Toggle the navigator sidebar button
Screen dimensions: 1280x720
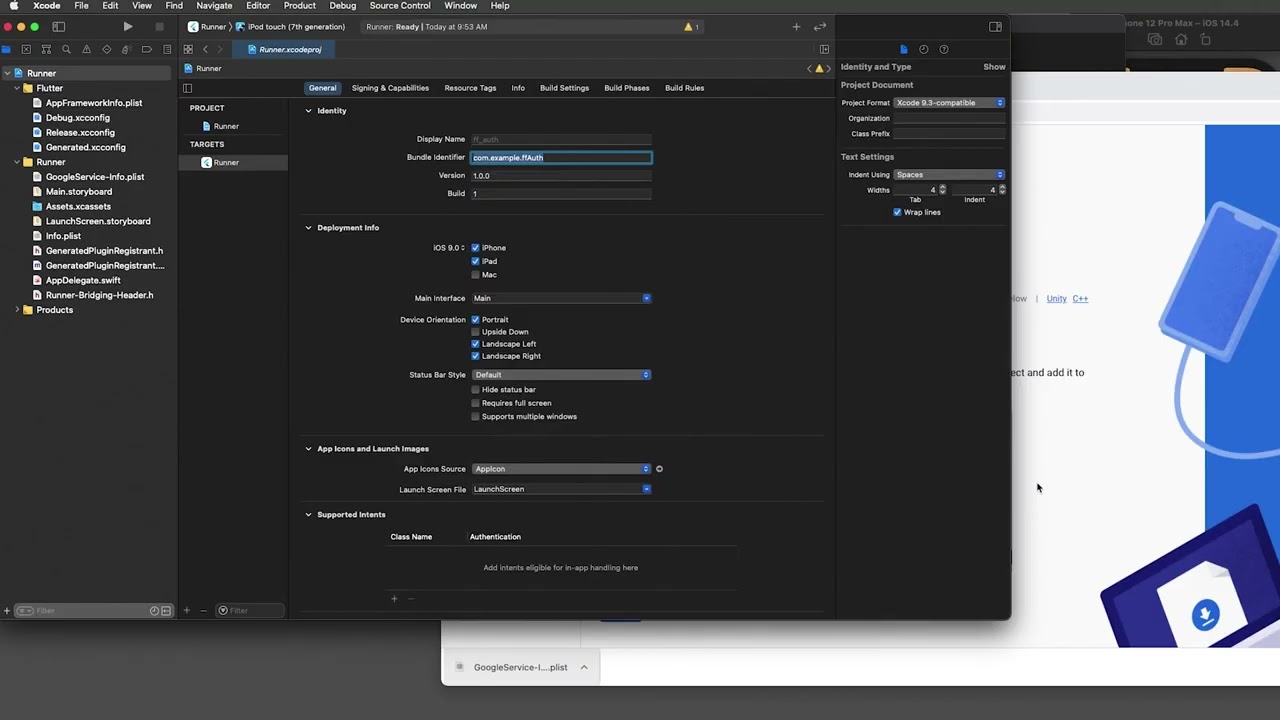click(58, 27)
